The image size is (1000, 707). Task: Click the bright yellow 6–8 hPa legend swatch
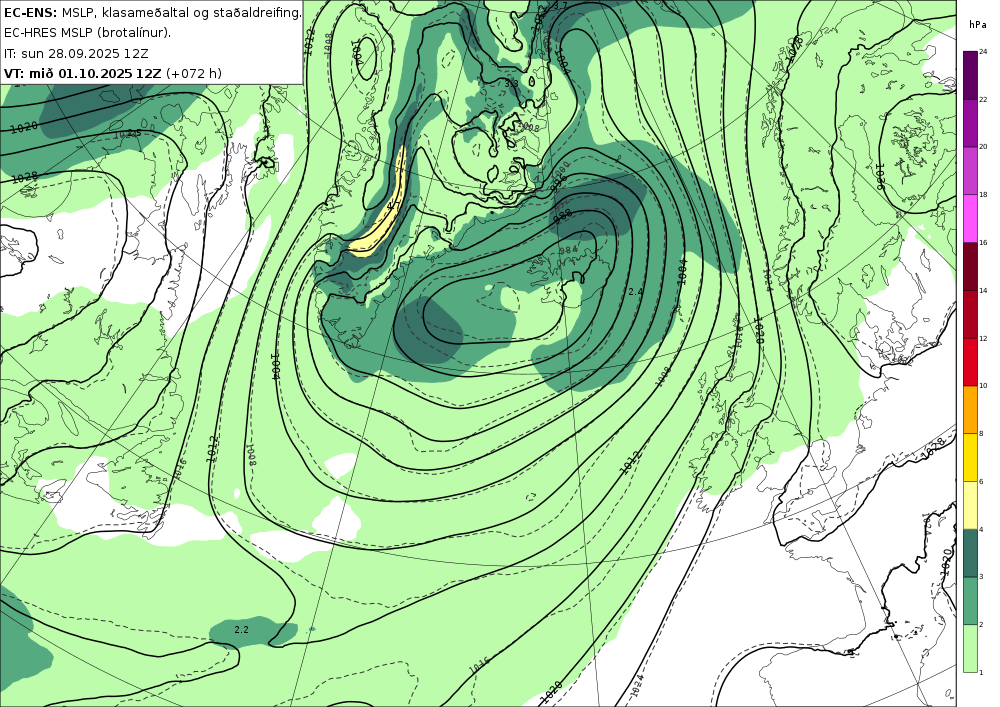click(970, 457)
